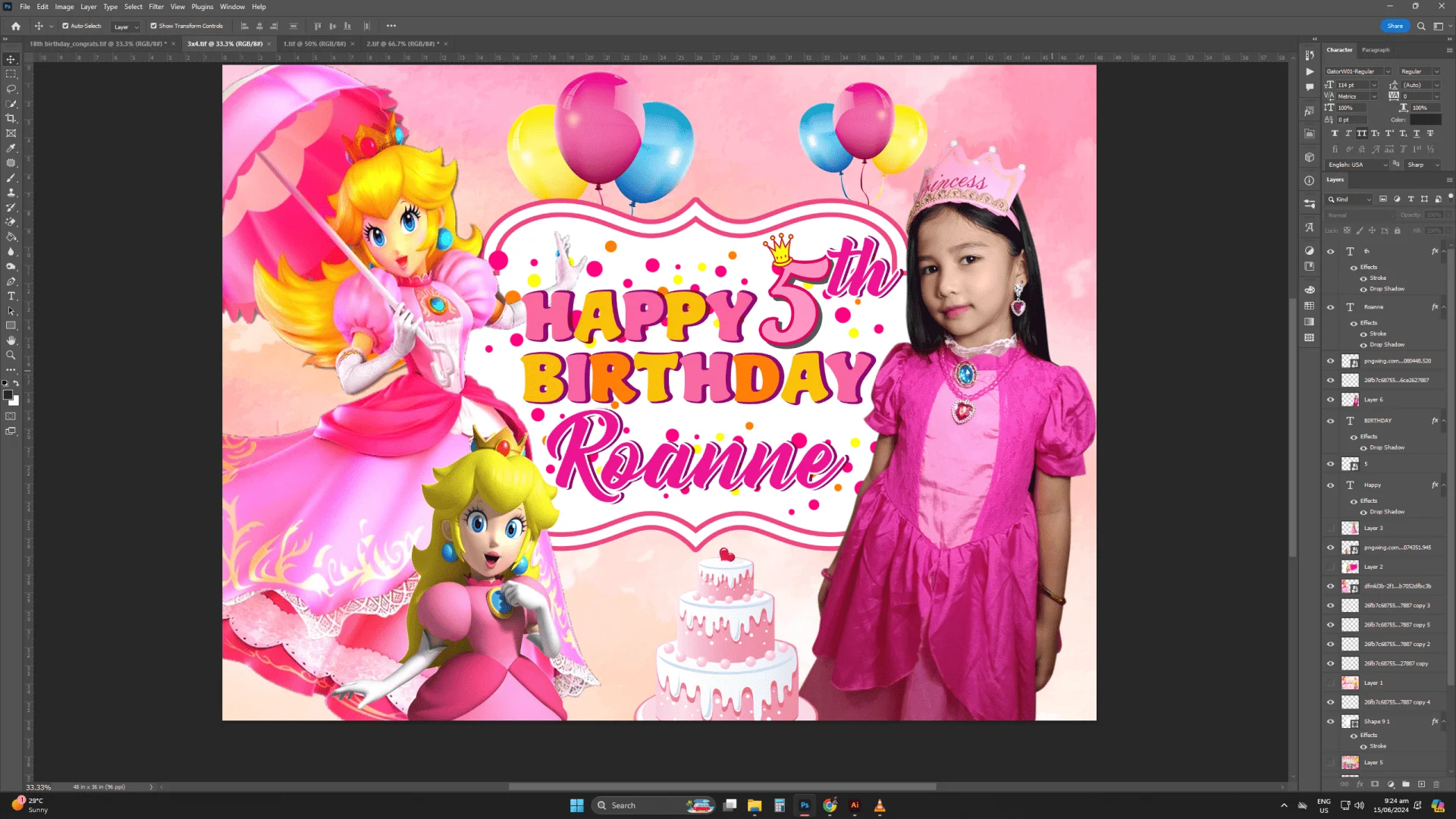Show the hidden Layer 3

(x=1330, y=529)
